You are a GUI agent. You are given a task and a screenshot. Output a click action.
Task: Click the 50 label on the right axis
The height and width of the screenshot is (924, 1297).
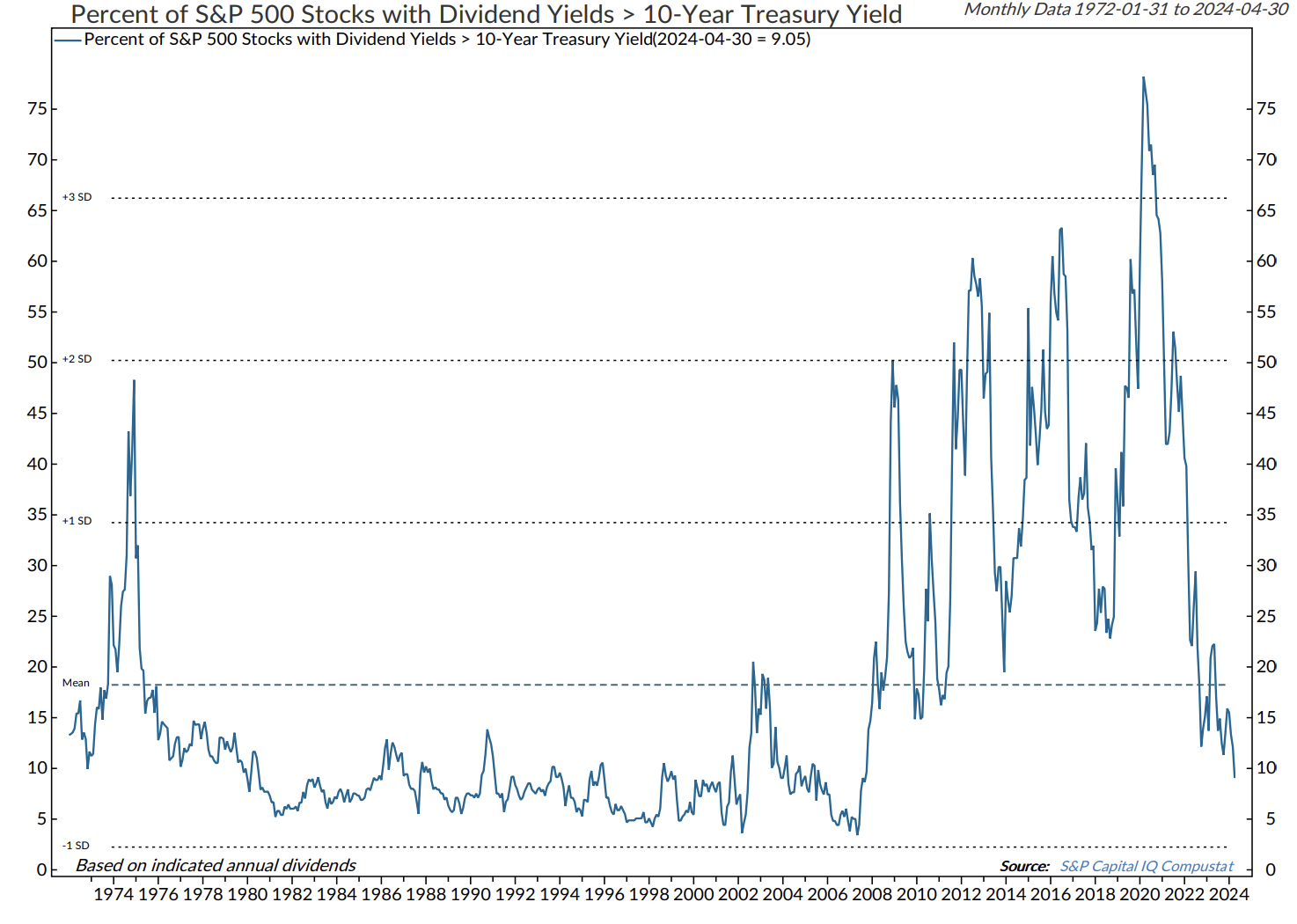coord(1265,363)
